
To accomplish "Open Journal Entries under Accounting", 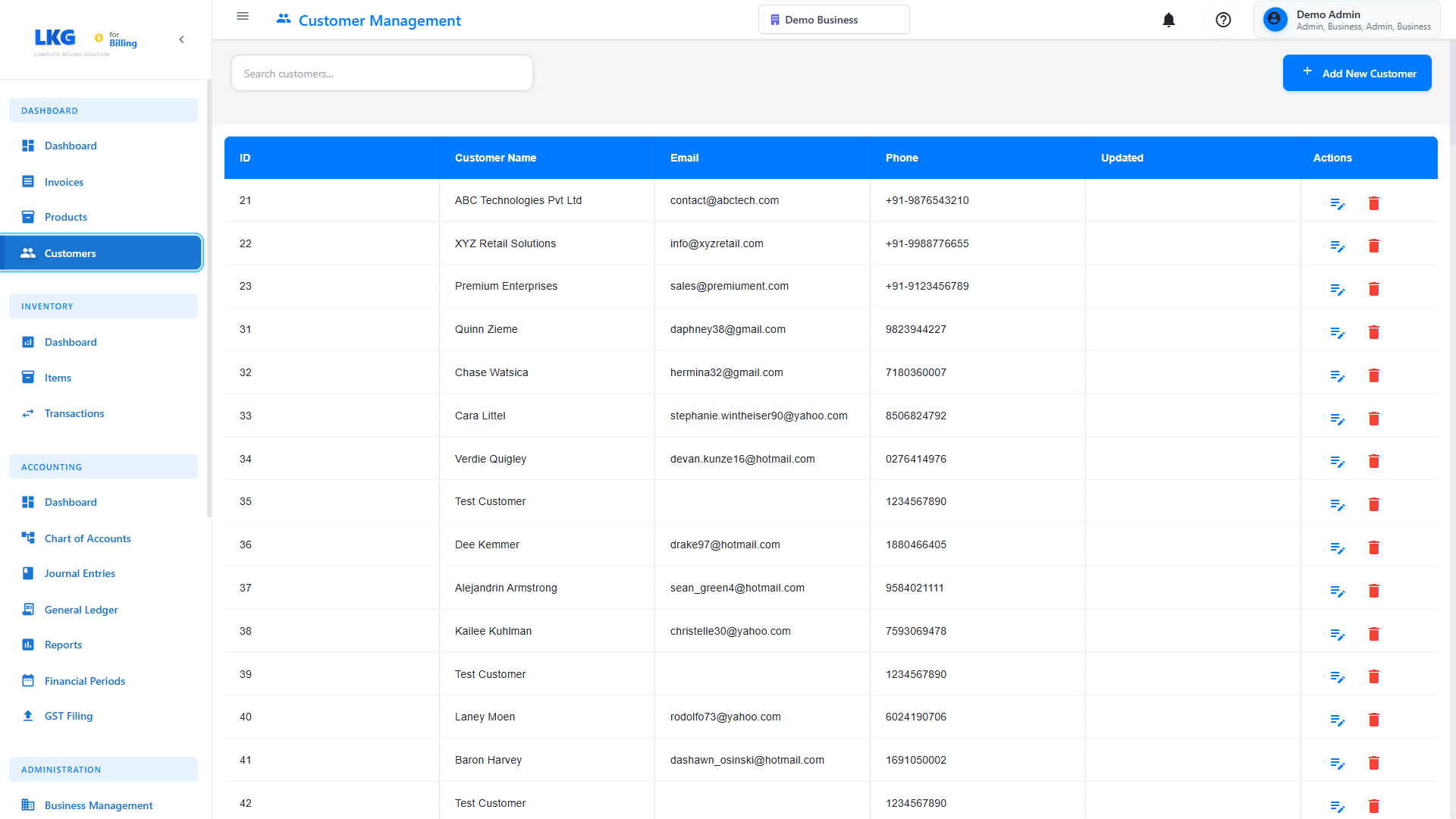I will tap(79, 573).
